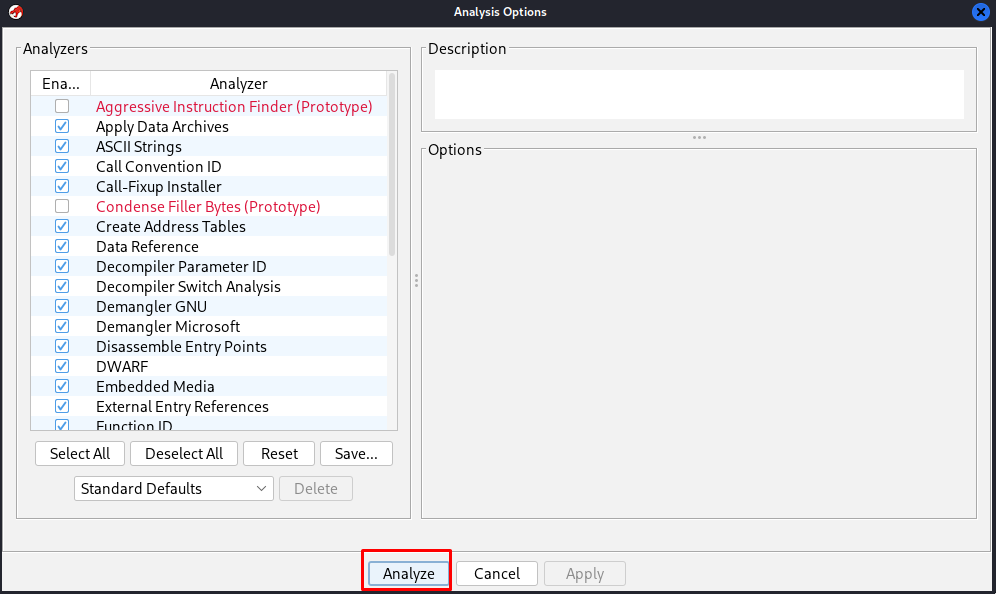Toggle the Demangler GNU checkbox

coord(62,306)
